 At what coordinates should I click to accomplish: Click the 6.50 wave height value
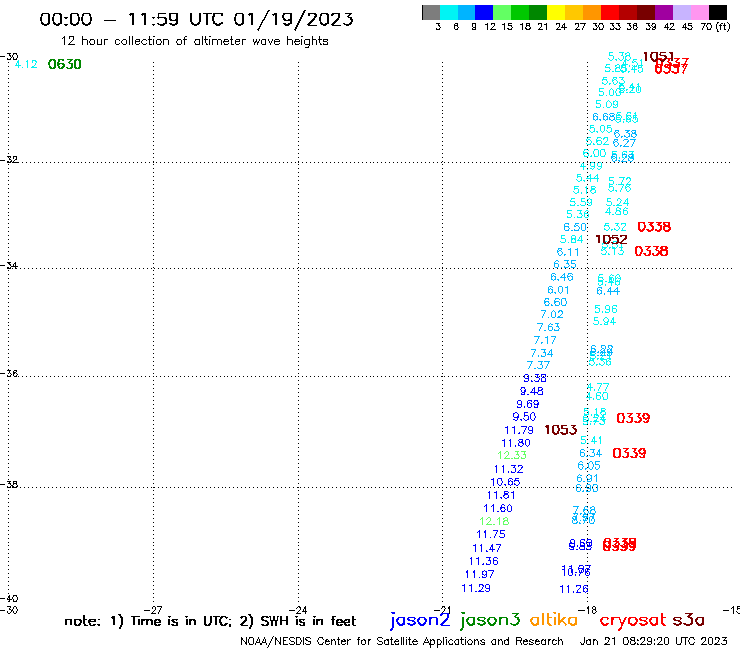[x=575, y=227]
